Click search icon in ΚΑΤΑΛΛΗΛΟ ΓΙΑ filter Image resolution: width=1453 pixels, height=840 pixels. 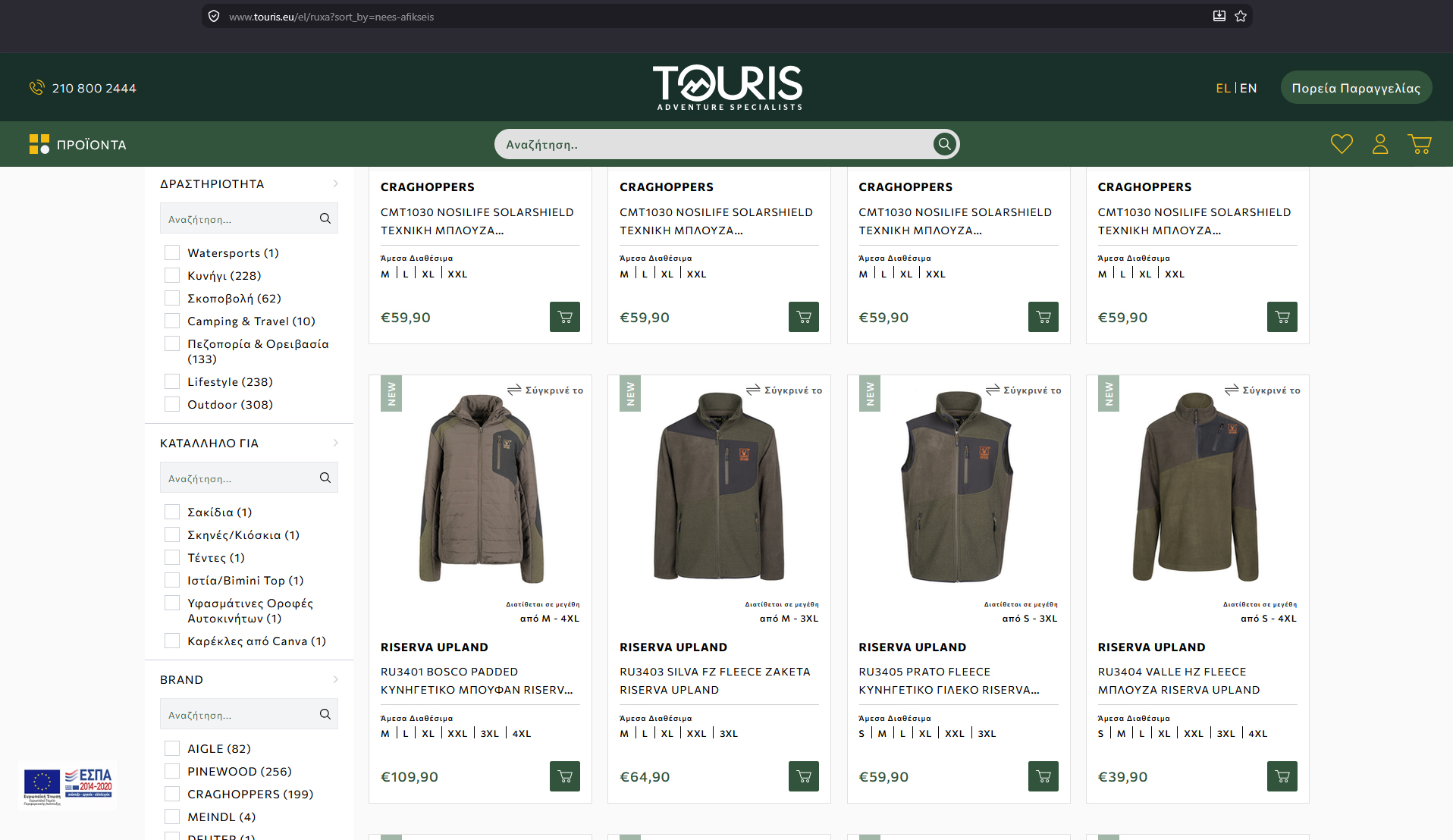[x=325, y=478]
